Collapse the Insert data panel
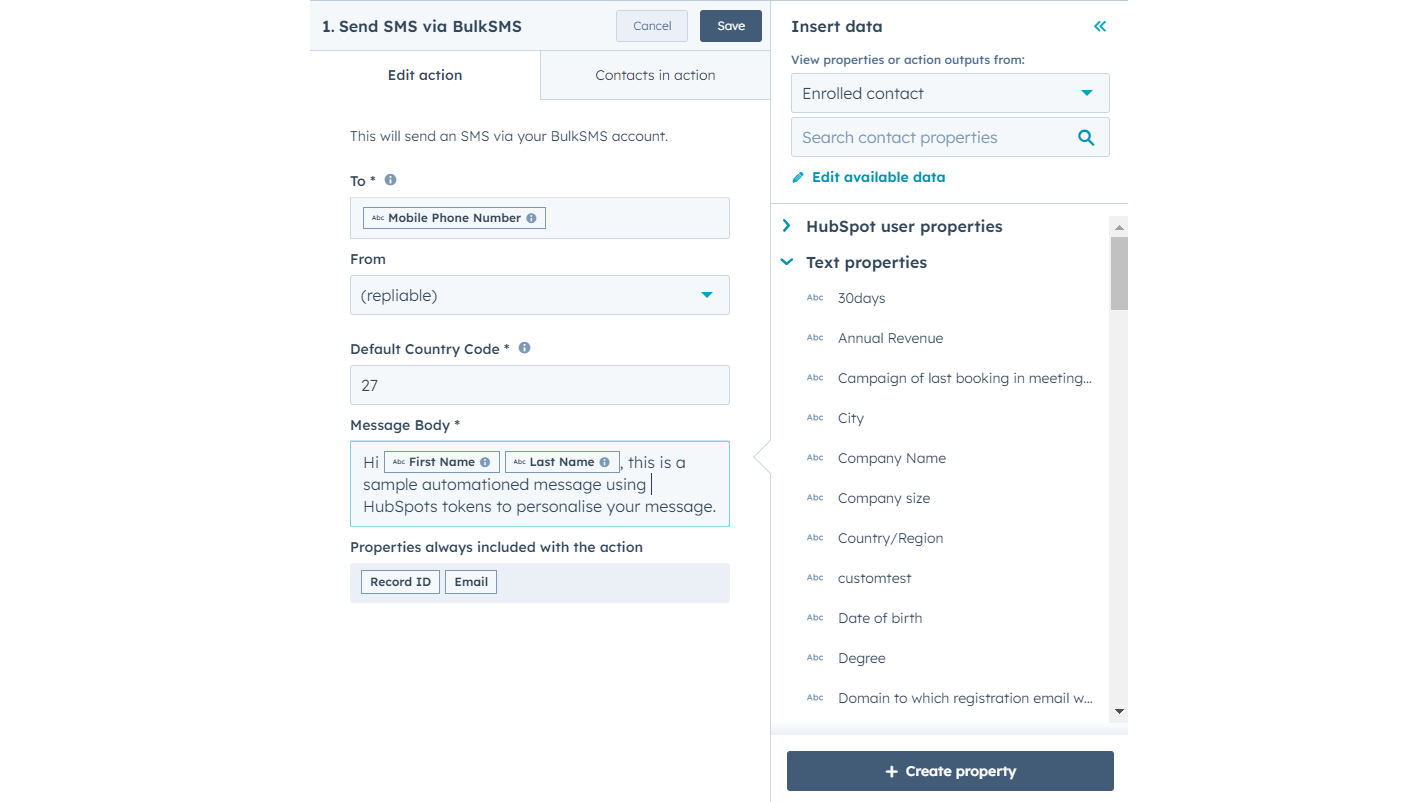Image resolution: width=1425 pixels, height=802 pixels. [x=1100, y=27]
